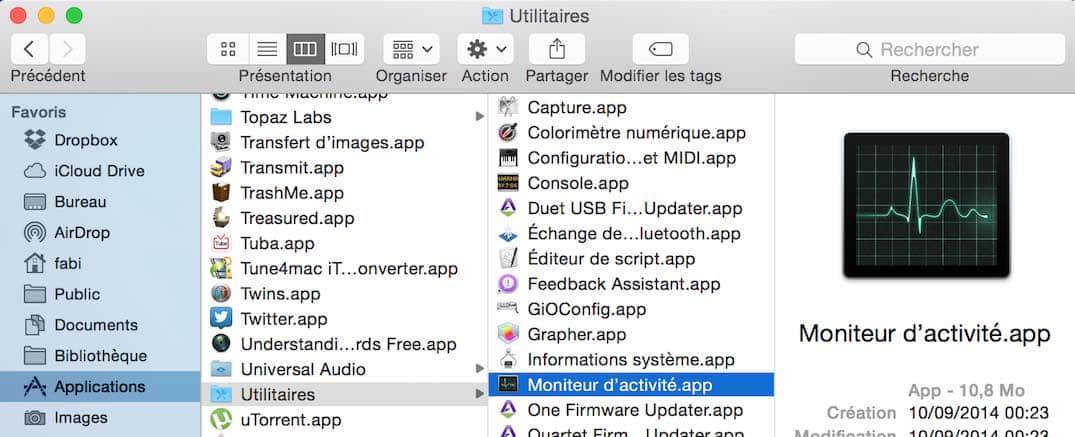Select the Universal Audio folder
The height and width of the screenshot is (437, 1075).
click(x=344, y=369)
